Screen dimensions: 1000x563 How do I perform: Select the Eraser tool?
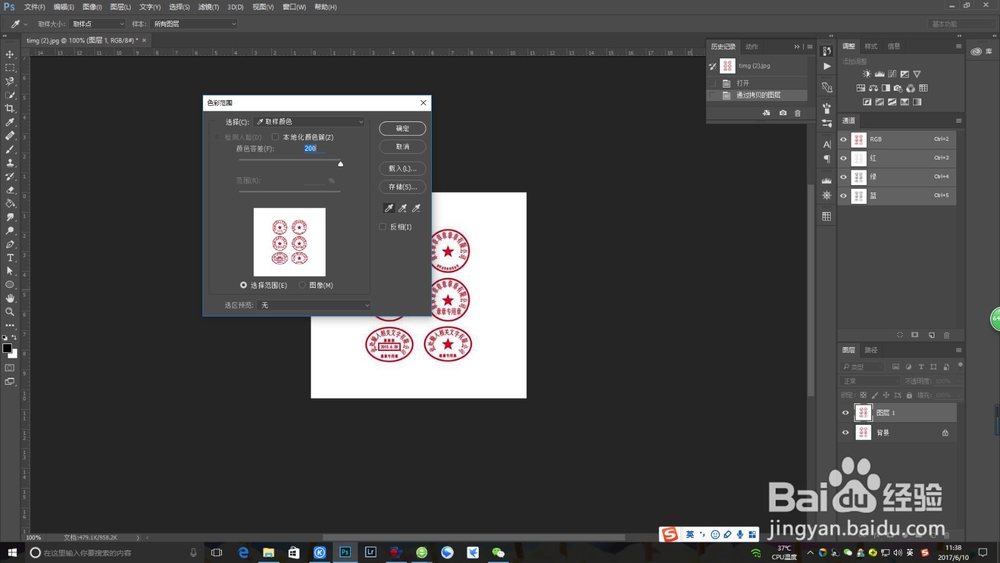pyautogui.click(x=10, y=190)
